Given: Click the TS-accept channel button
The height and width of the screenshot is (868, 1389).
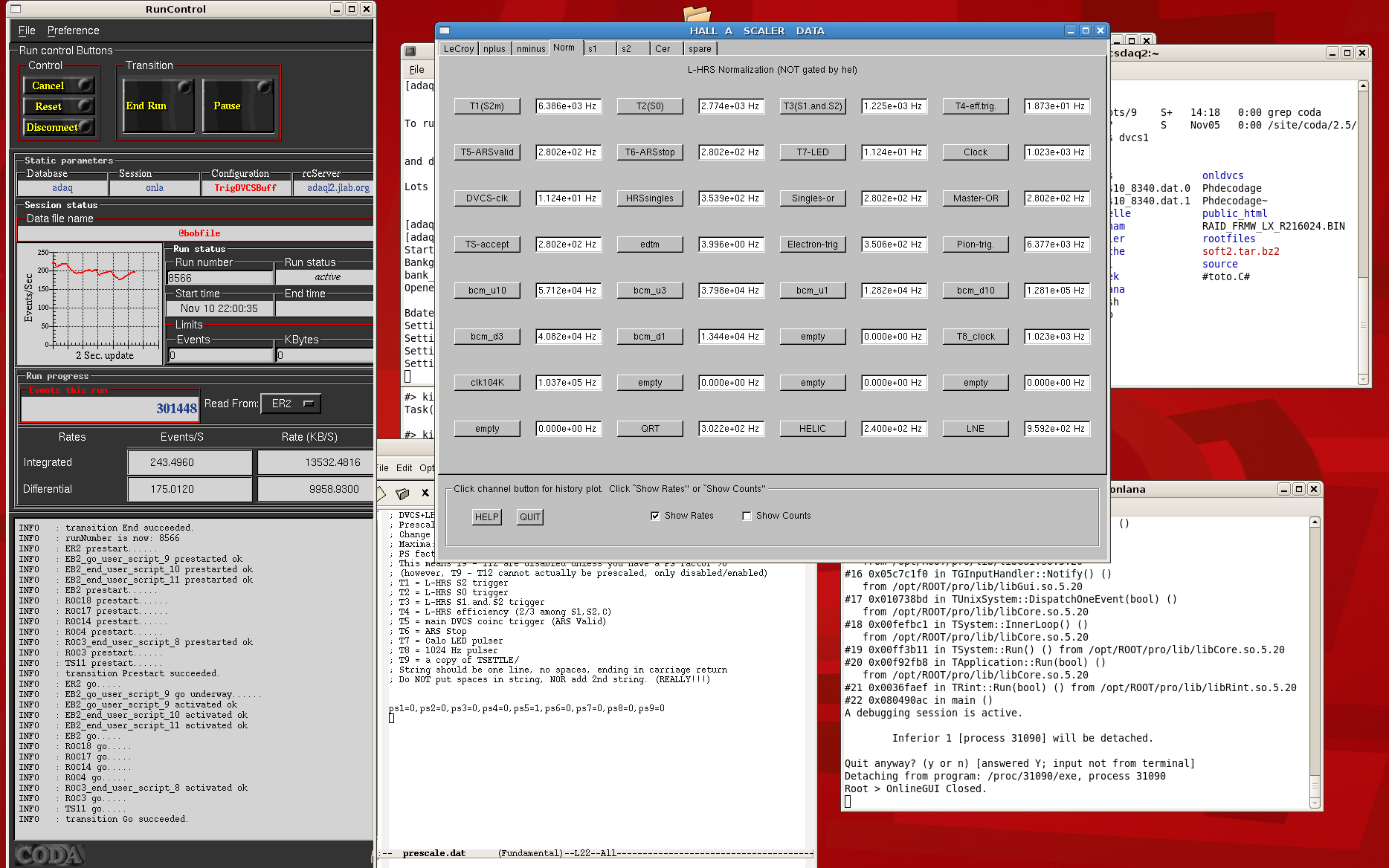Looking at the screenshot, I should click(487, 244).
